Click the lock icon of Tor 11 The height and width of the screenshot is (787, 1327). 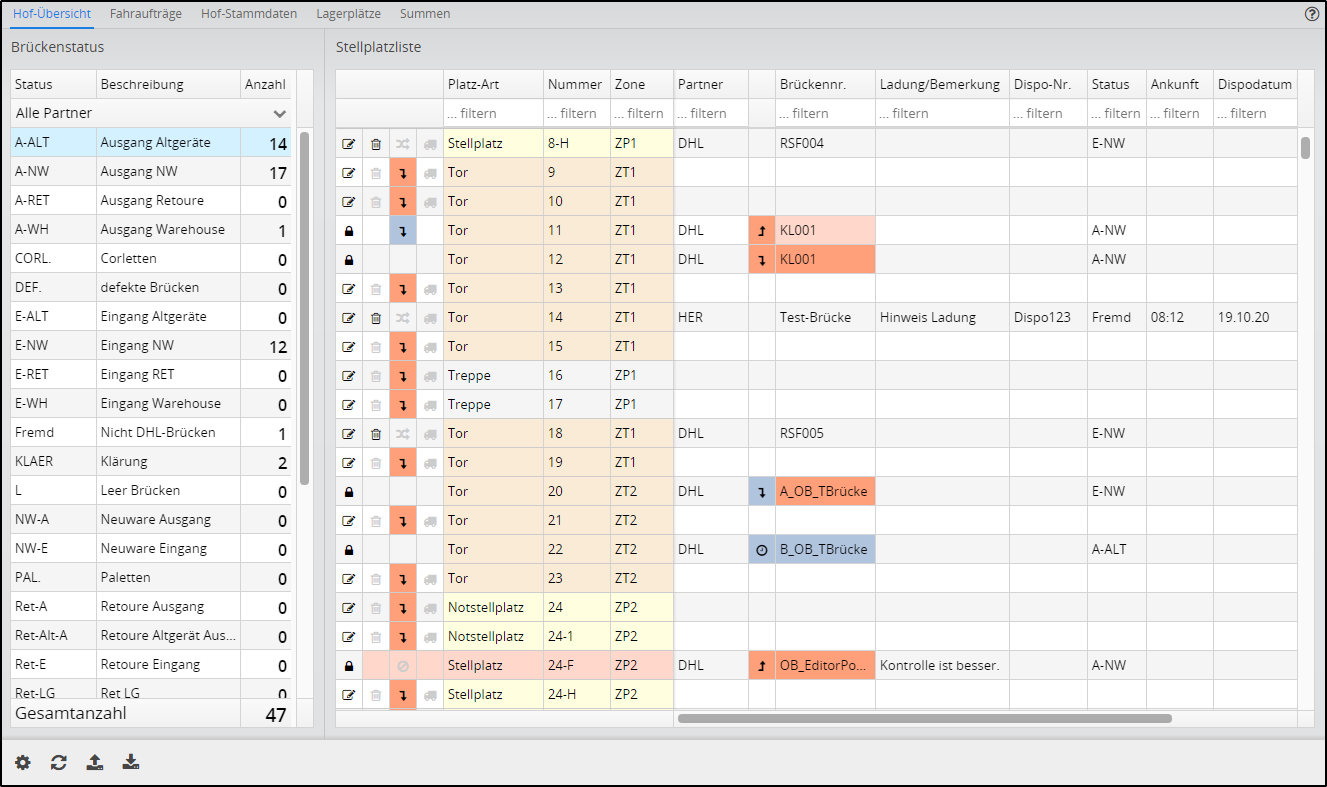click(x=349, y=231)
